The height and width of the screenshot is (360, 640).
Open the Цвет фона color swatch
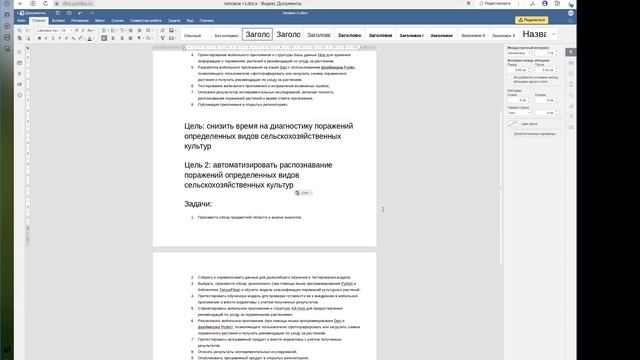pyautogui.click(x=513, y=124)
